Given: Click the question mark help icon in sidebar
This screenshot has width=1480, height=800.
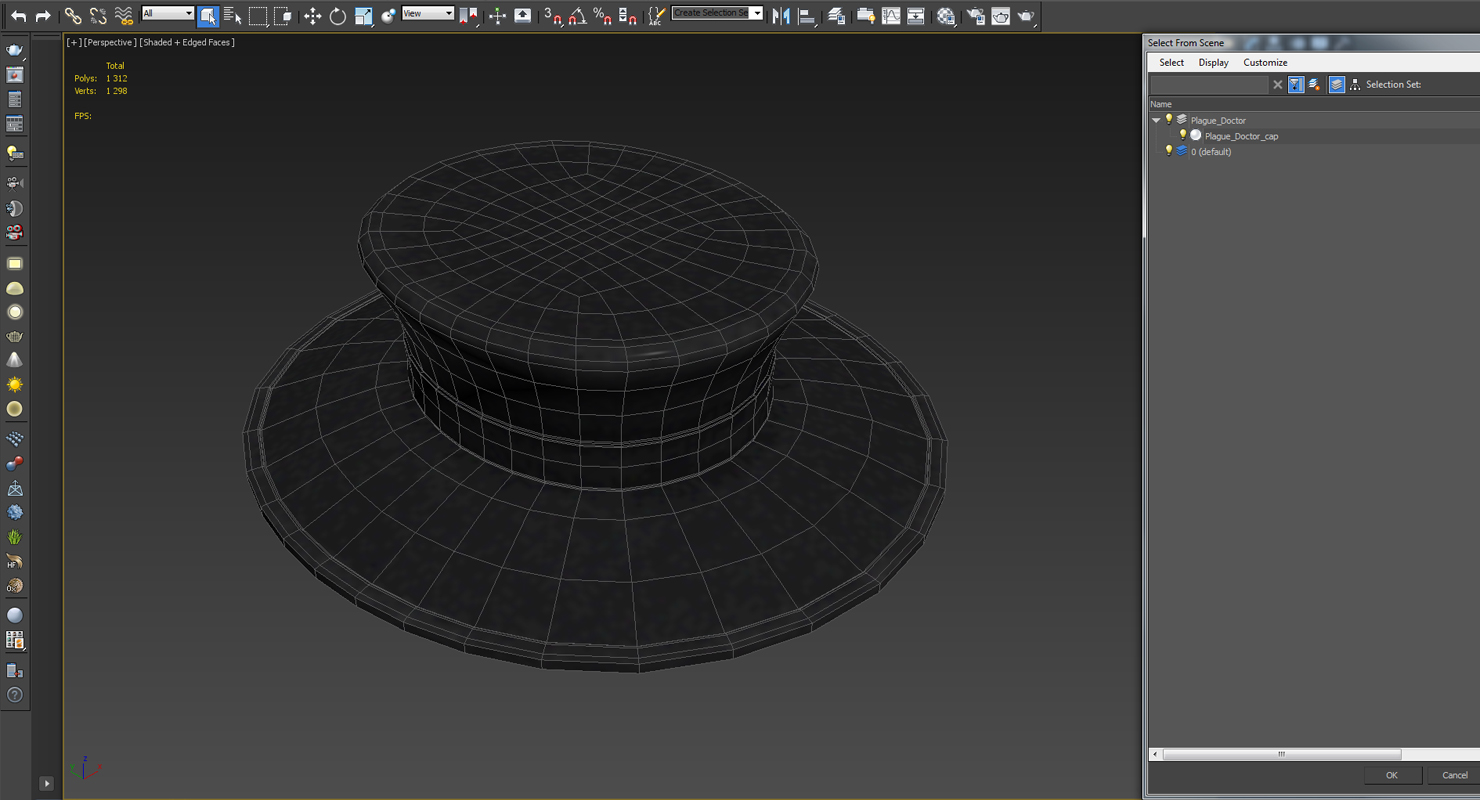Looking at the screenshot, I should [x=14, y=695].
